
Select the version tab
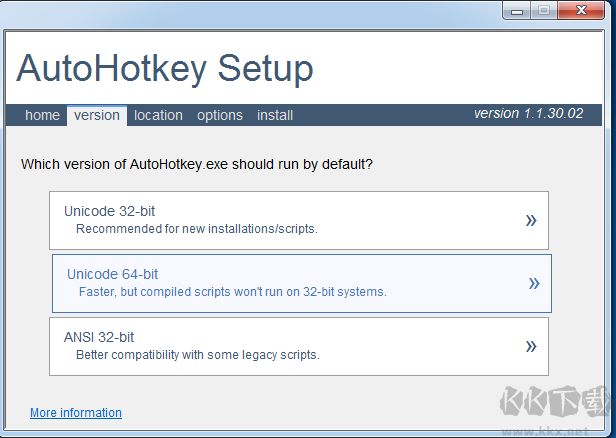click(x=97, y=115)
